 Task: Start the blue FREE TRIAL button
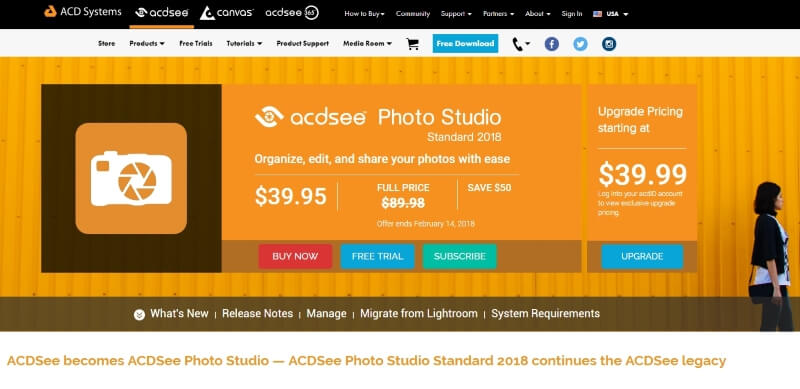tap(378, 256)
